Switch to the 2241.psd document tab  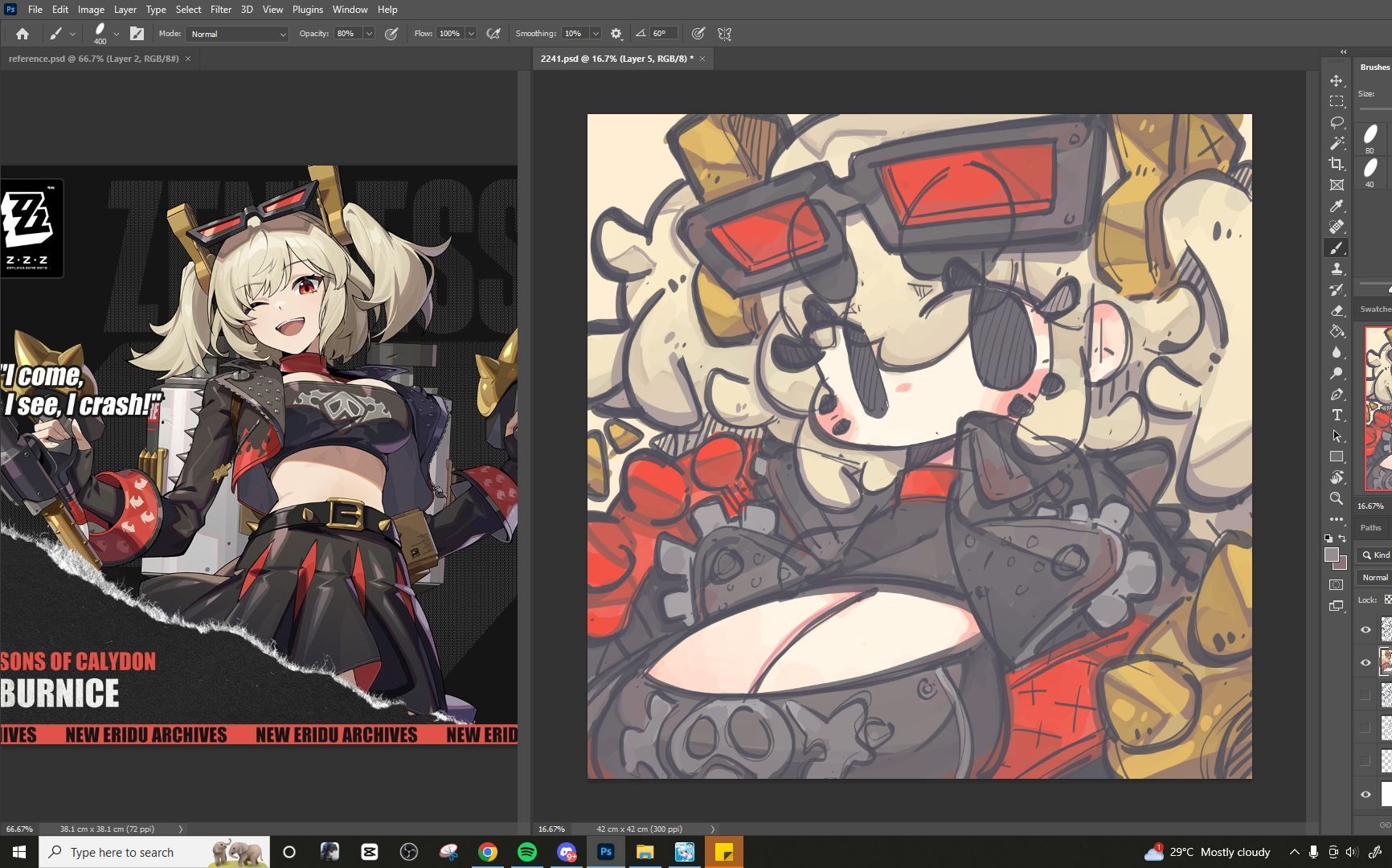point(616,59)
